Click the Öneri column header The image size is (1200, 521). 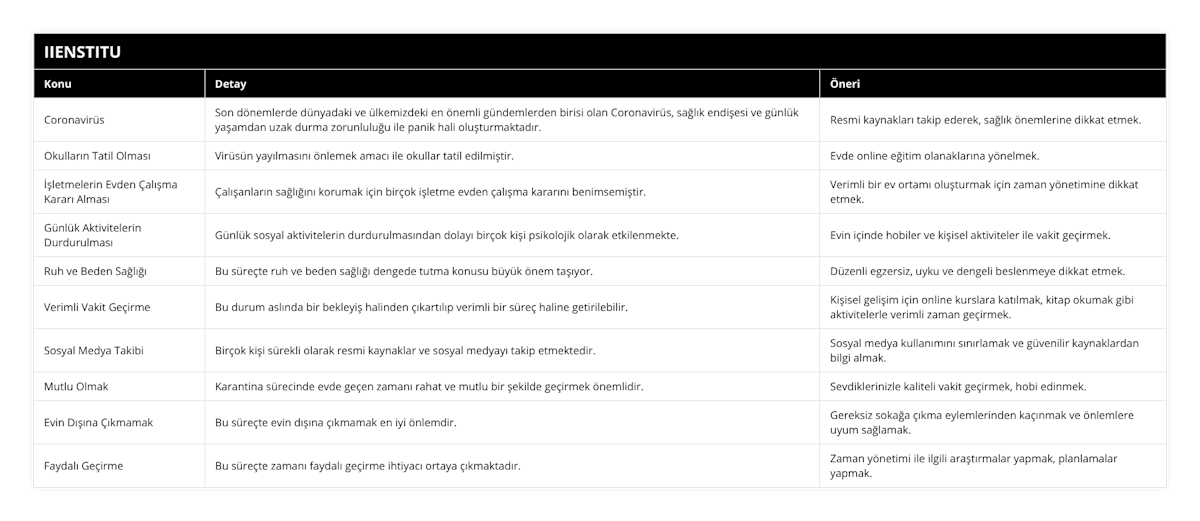(x=846, y=84)
